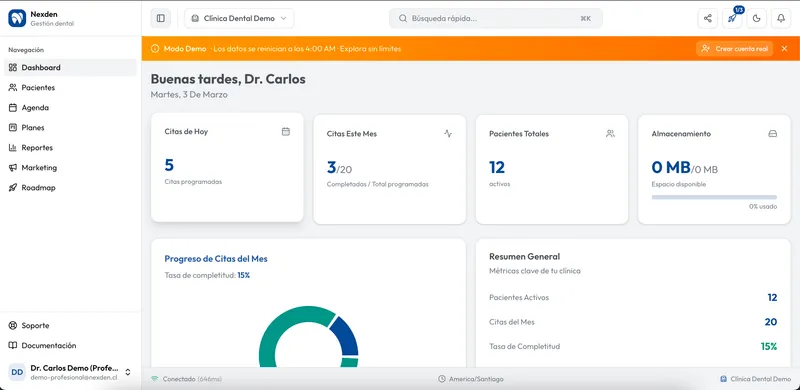Open Agenda in the sidebar
The image size is (800, 390).
click(70, 108)
